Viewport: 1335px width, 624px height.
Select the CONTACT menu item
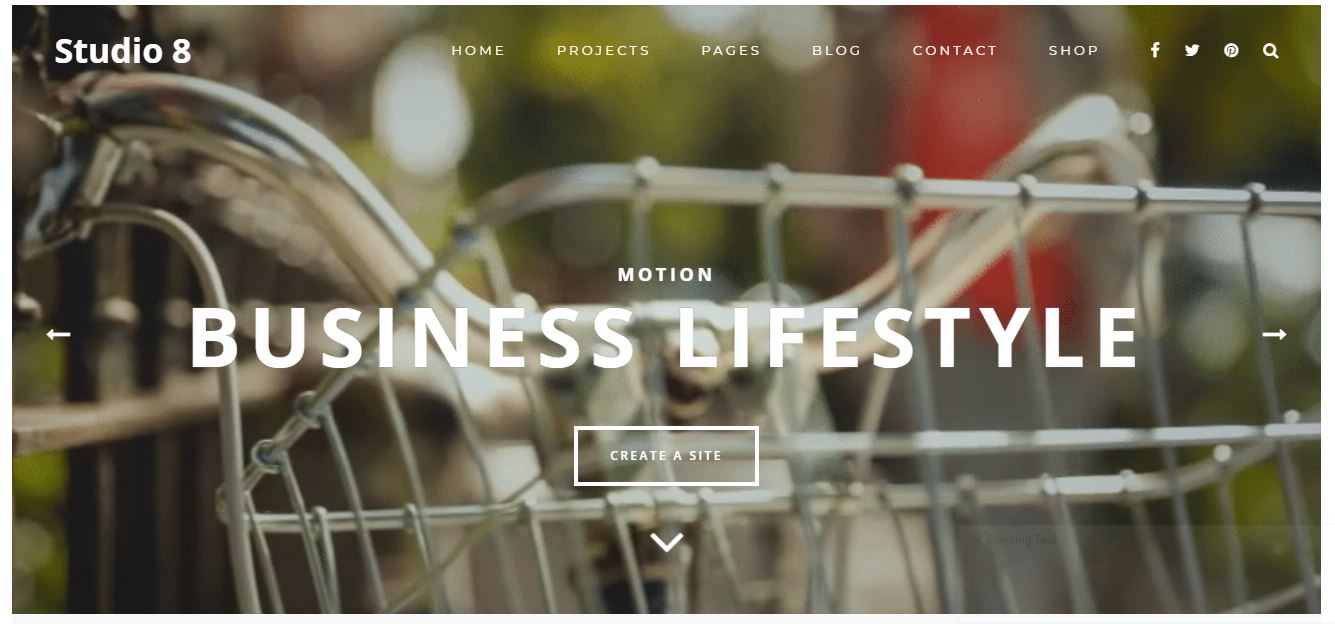[x=955, y=50]
